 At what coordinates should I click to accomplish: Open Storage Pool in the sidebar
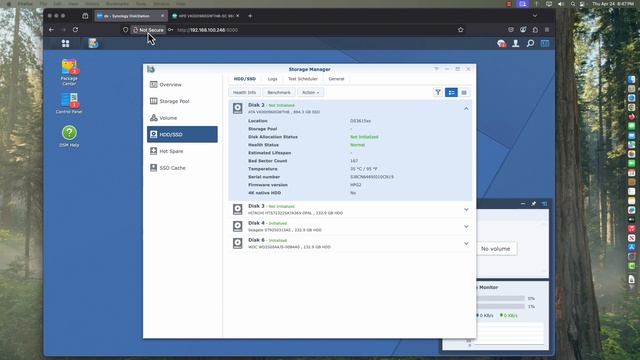182,101
